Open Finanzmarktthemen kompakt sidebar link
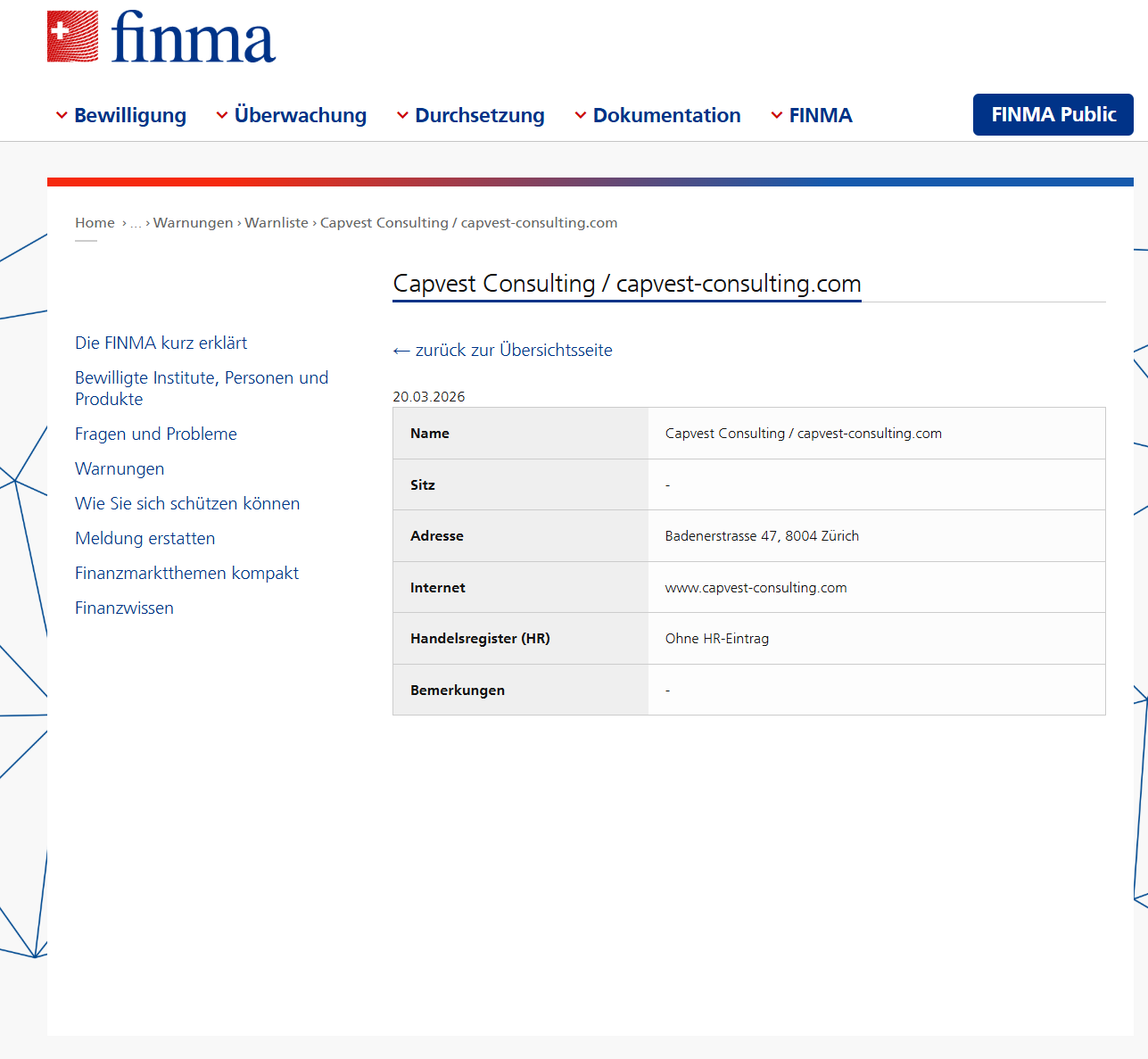The image size is (1148, 1059). (187, 573)
